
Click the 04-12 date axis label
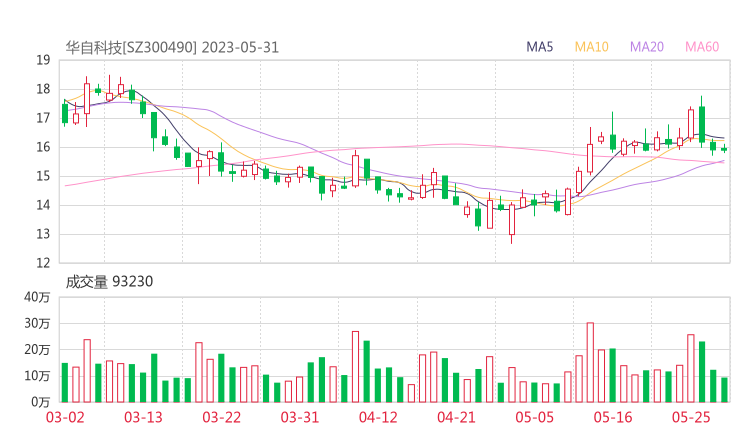pos(378,417)
